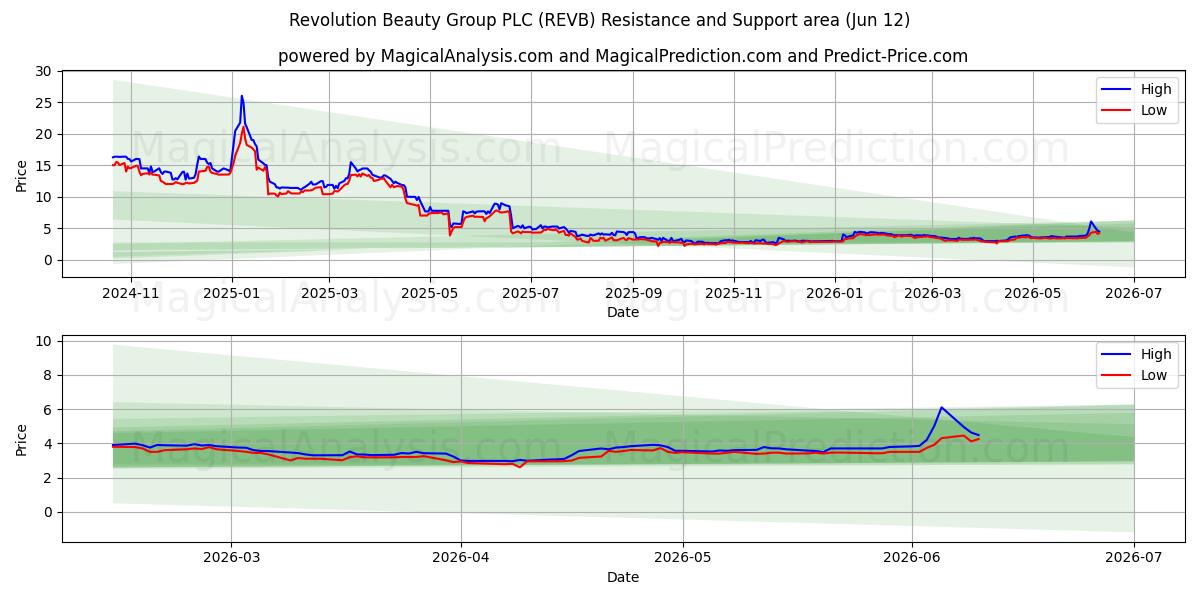Click '2026-07' tick on top chart axis
The width and height of the screenshot is (1200, 600).
(1134, 294)
